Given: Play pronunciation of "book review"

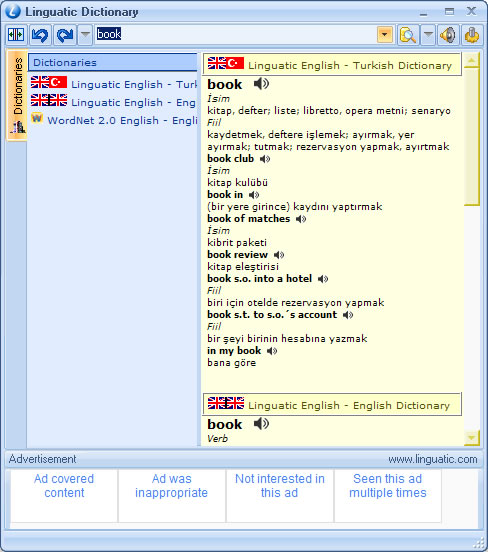Looking at the screenshot, I should 279,255.
